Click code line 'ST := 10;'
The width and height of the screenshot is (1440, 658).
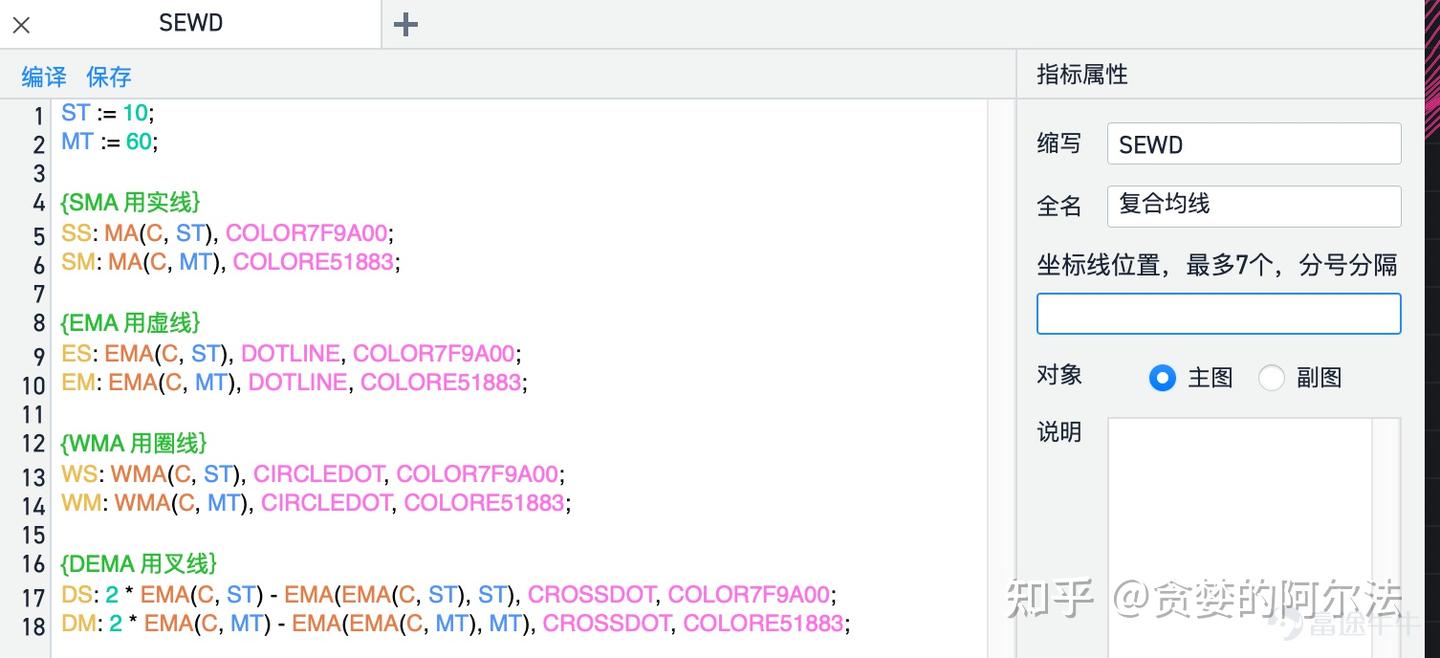[x=108, y=113]
